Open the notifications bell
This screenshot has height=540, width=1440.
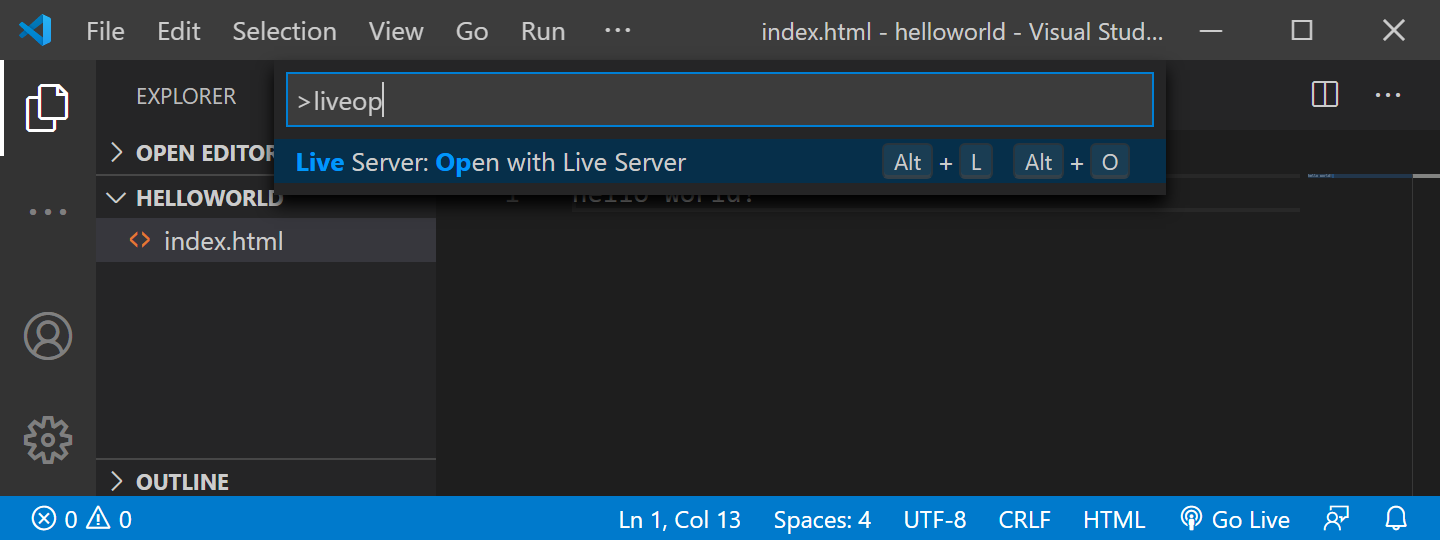1396,519
